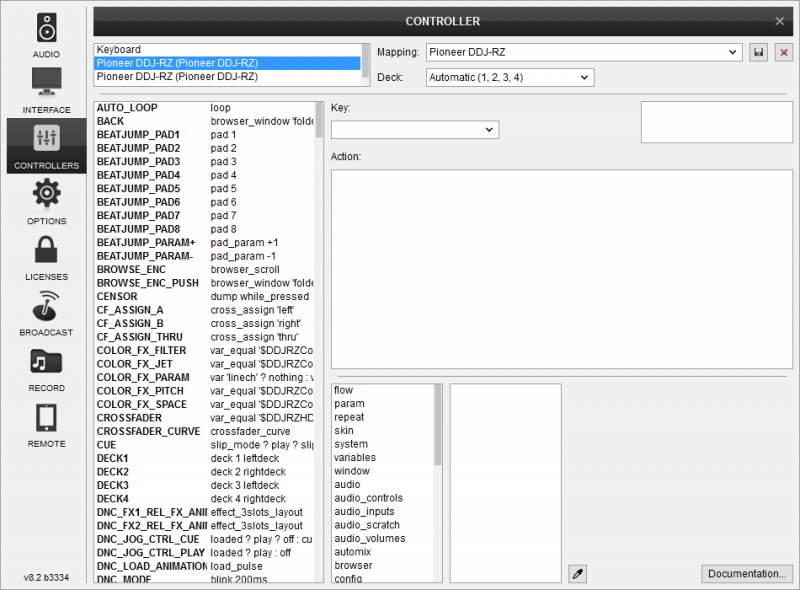Select the DNC_FX1_REL_FX_ANII key row
800x590 pixels.
[x=205, y=512]
